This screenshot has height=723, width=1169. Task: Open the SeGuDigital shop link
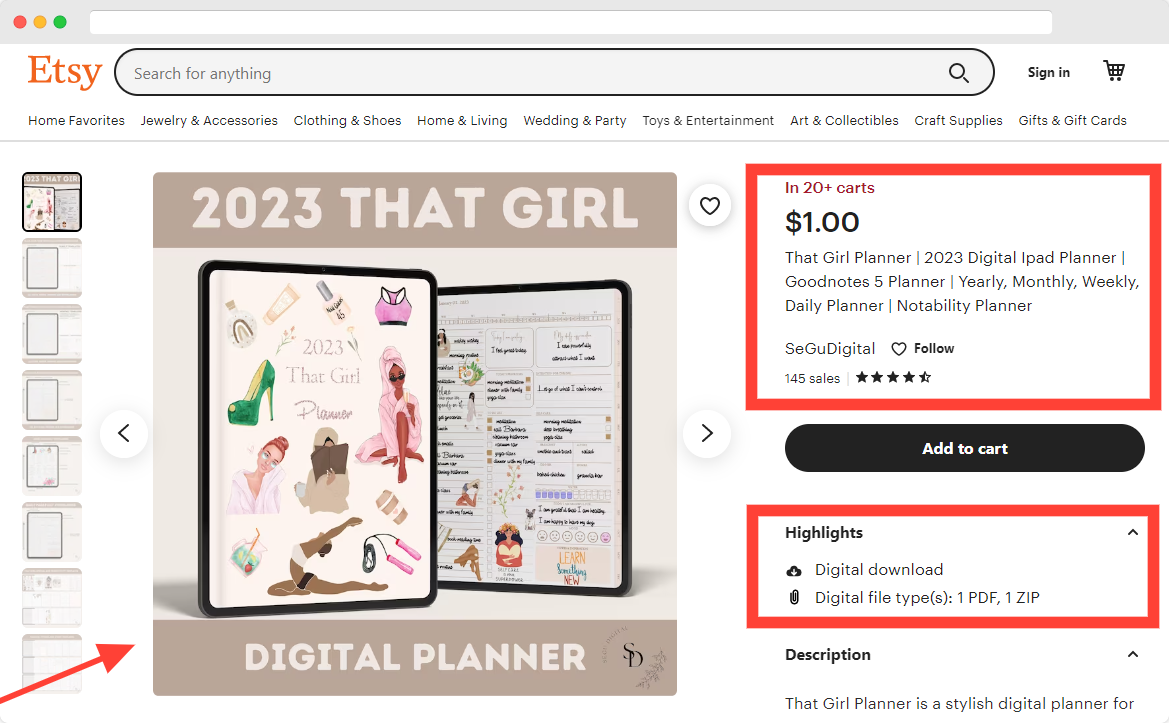(830, 349)
